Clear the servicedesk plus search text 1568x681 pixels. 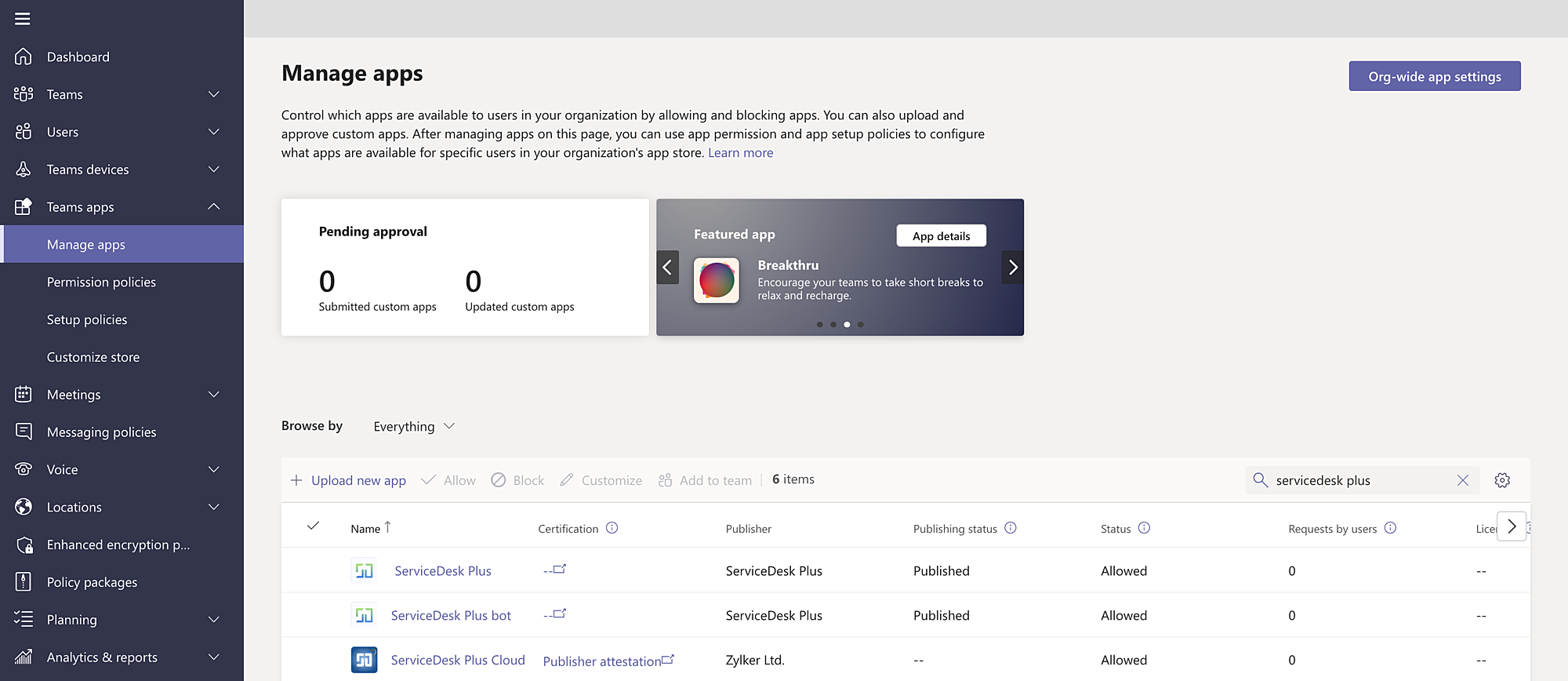tap(1463, 480)
